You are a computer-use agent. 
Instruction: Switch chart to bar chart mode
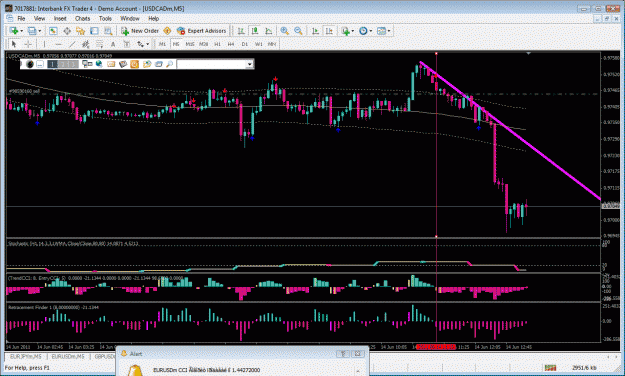241,31
